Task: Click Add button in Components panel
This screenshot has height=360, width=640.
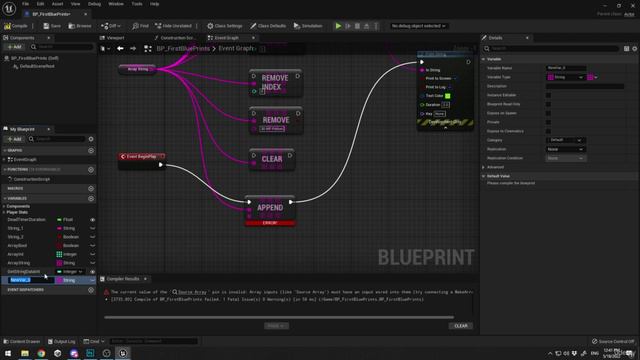Action: [14, 47]
